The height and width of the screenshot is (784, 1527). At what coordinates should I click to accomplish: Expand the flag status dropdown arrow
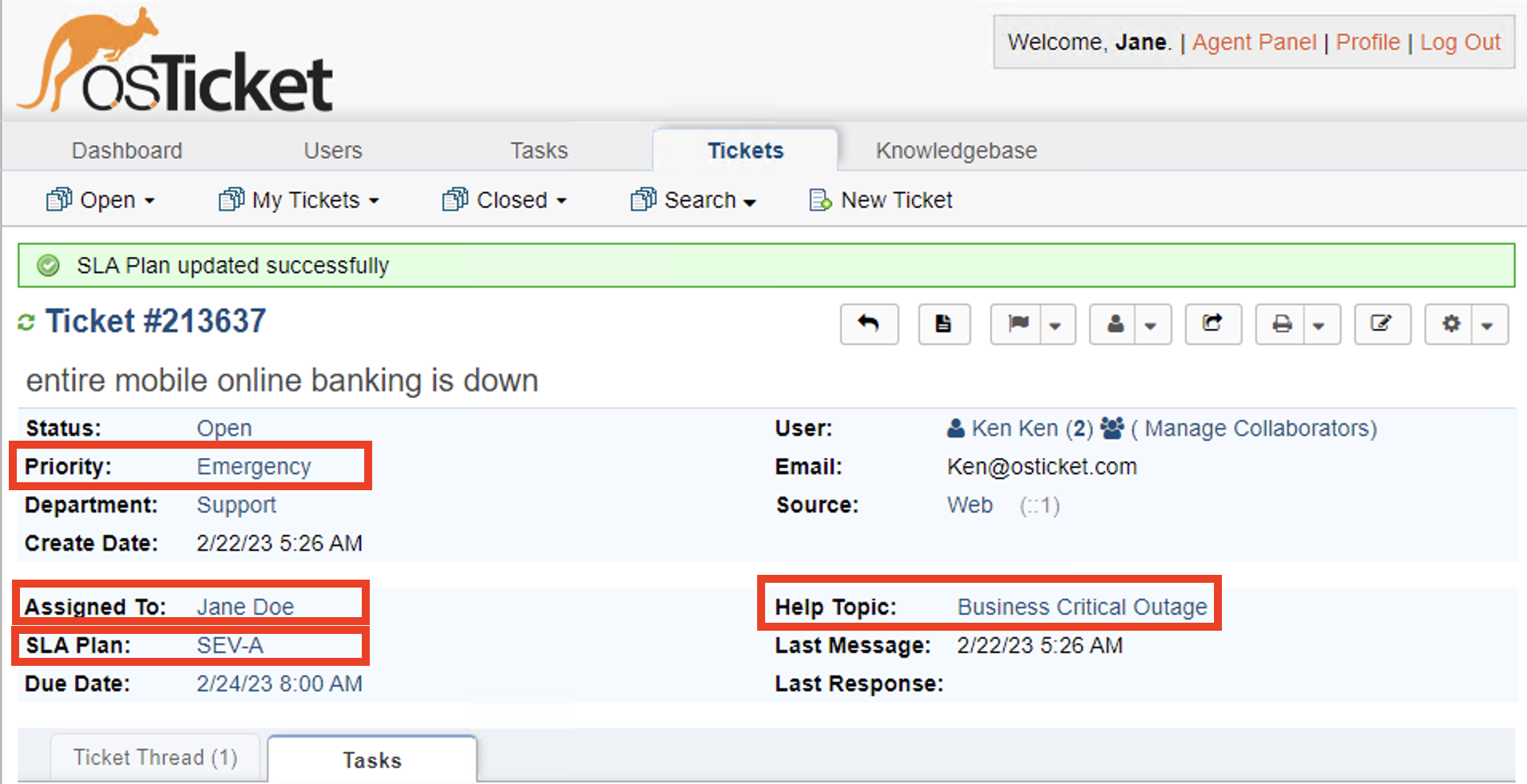pyautogui.click(x=1056, y=325)
